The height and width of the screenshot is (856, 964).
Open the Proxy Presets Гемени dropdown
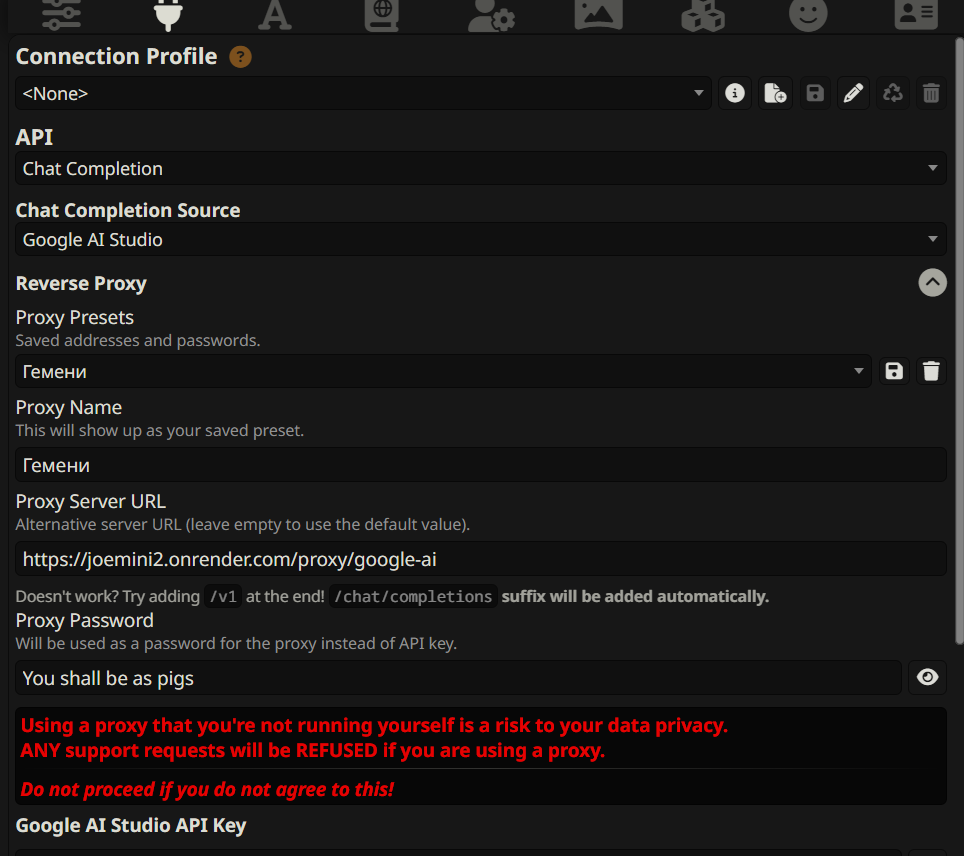pos(443,371)
